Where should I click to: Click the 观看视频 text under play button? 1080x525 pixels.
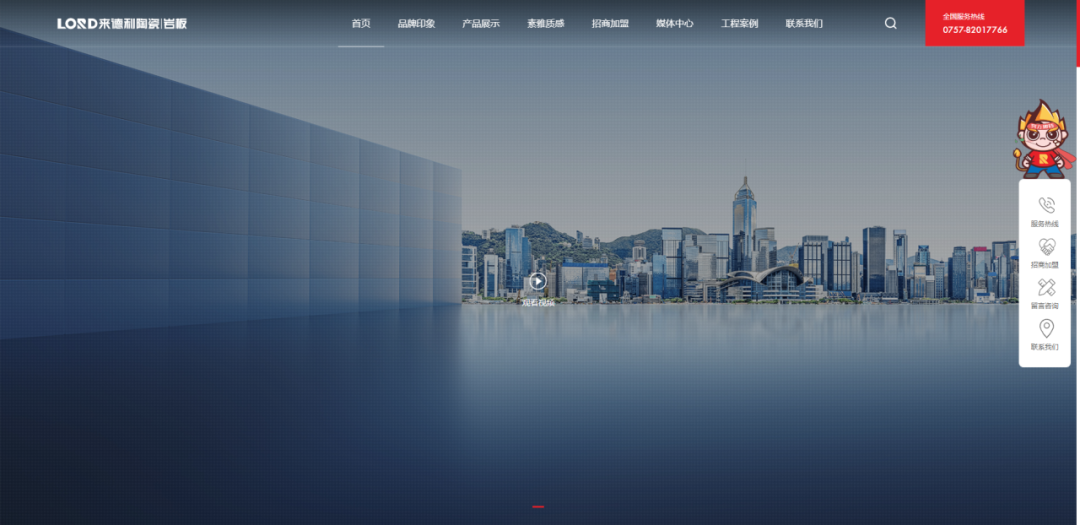[x=538, y=302]
